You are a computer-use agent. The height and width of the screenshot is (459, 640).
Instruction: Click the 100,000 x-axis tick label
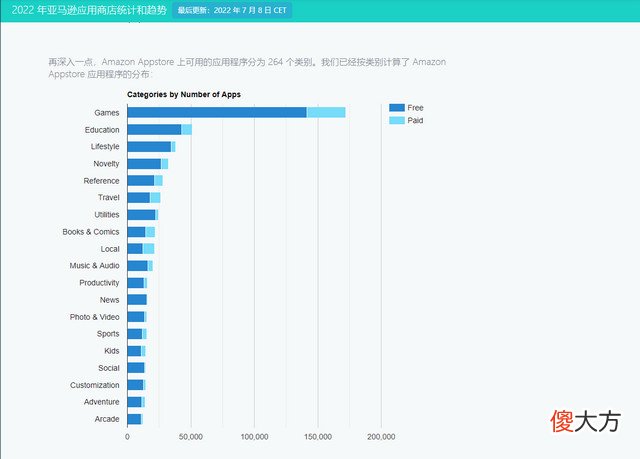pyautogui.click(x=254, y=437)
